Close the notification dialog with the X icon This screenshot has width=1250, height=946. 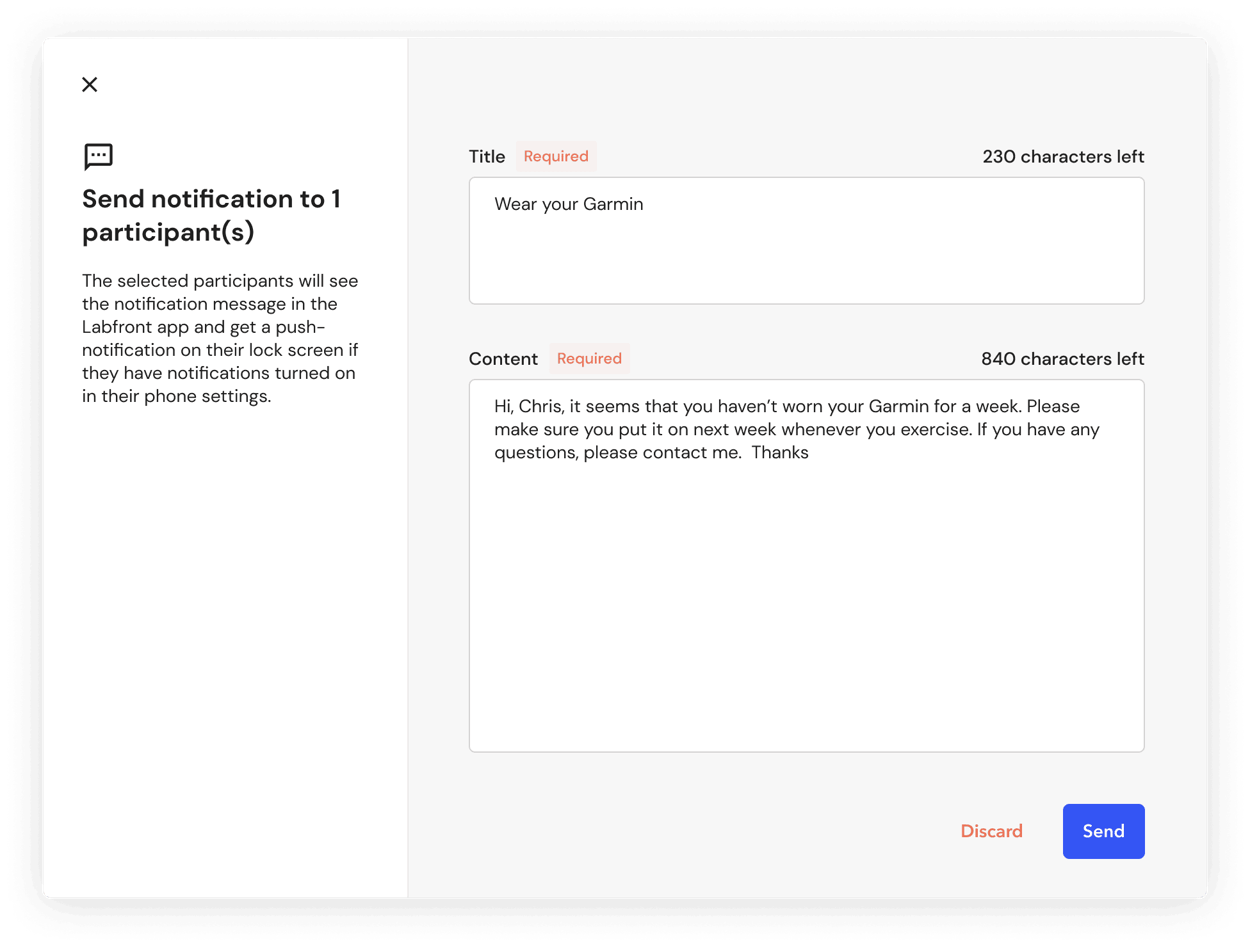(90, 85)
